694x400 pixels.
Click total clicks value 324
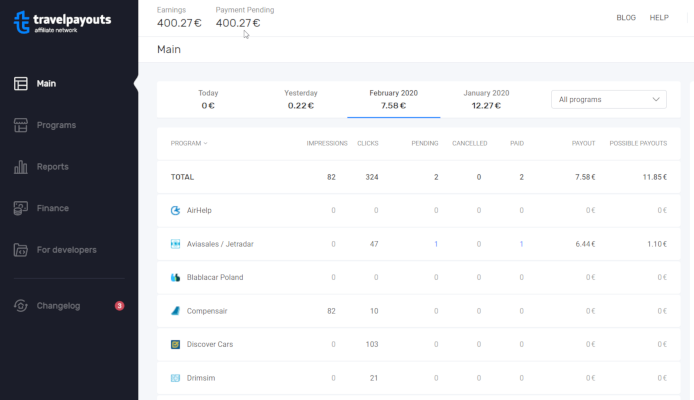click(x=372, y=177)
